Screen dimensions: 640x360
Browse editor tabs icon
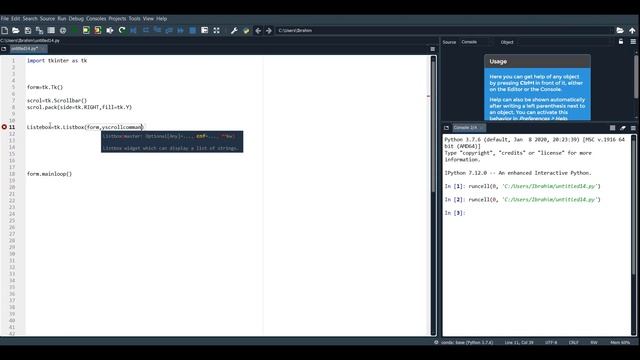[4, 49]
